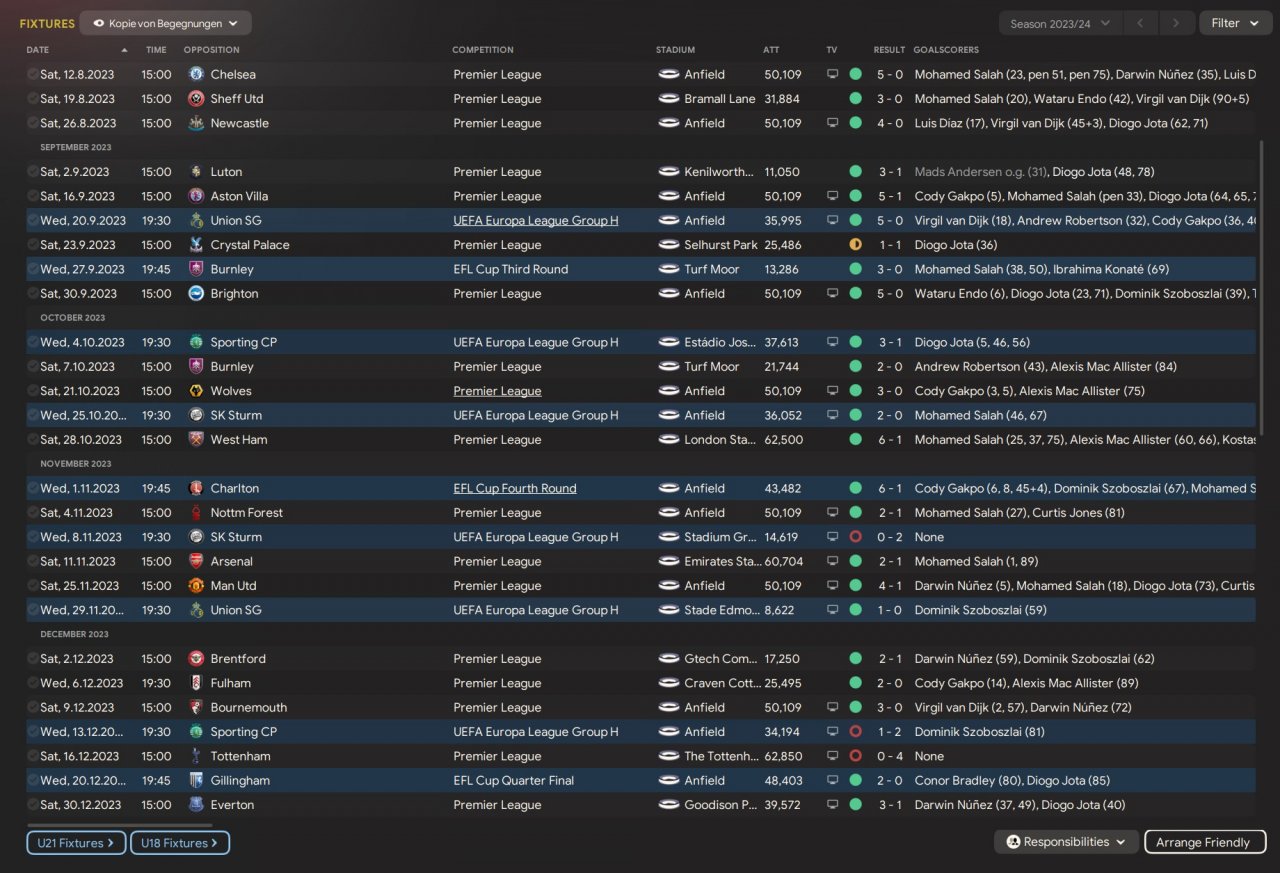The height and width of the screenshot is (873, 1280).
Task: Click the Tottenham club badge
Action: (x=196, y=756)
